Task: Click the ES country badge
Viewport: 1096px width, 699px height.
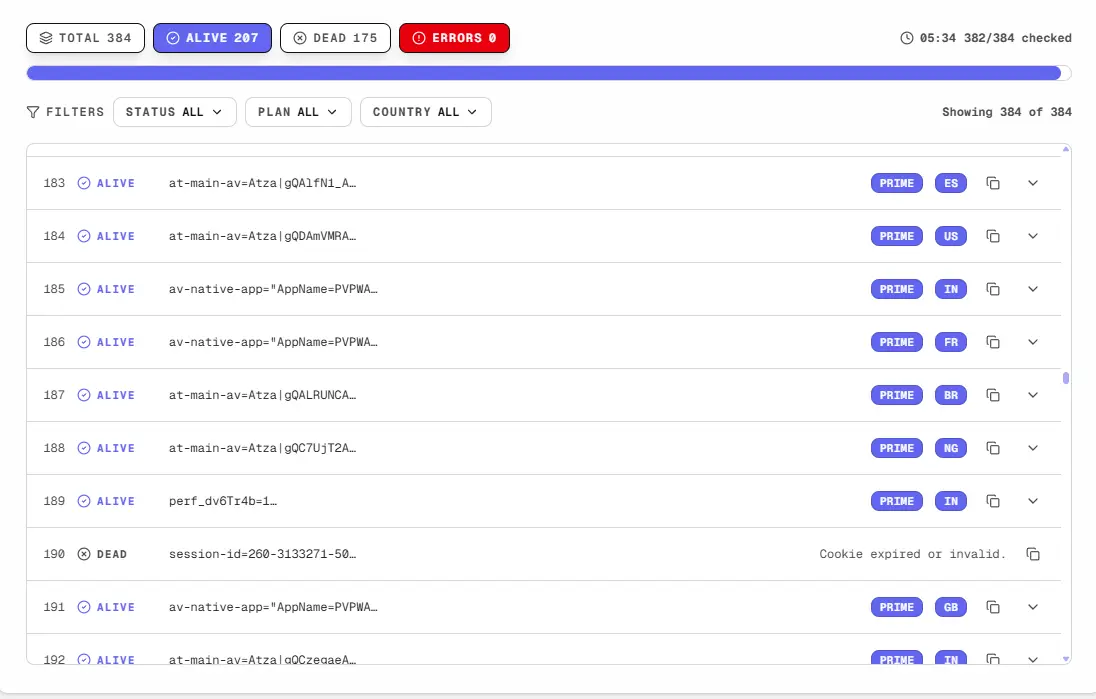Action: pyautogui.click(x=951, y=183)
